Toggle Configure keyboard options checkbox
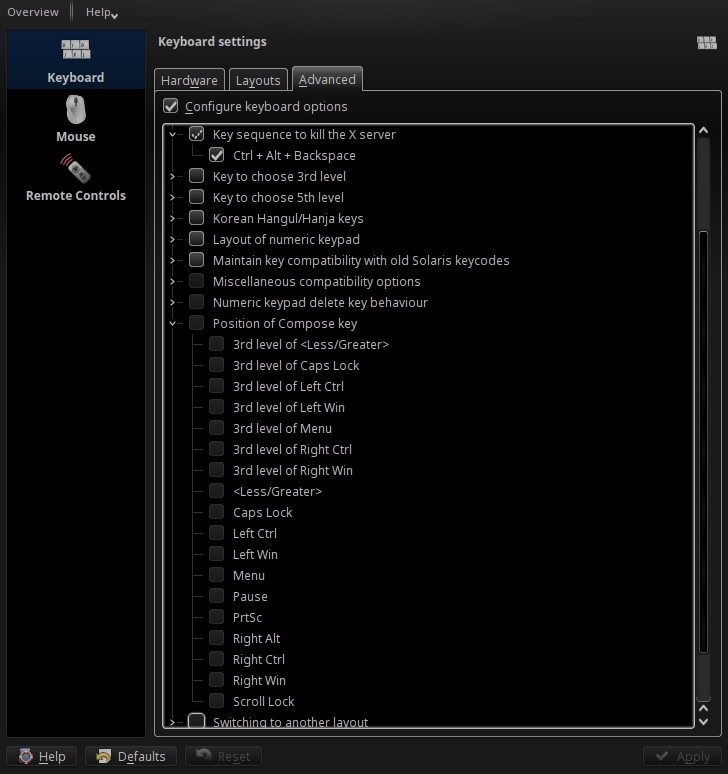 pos(170,106)
